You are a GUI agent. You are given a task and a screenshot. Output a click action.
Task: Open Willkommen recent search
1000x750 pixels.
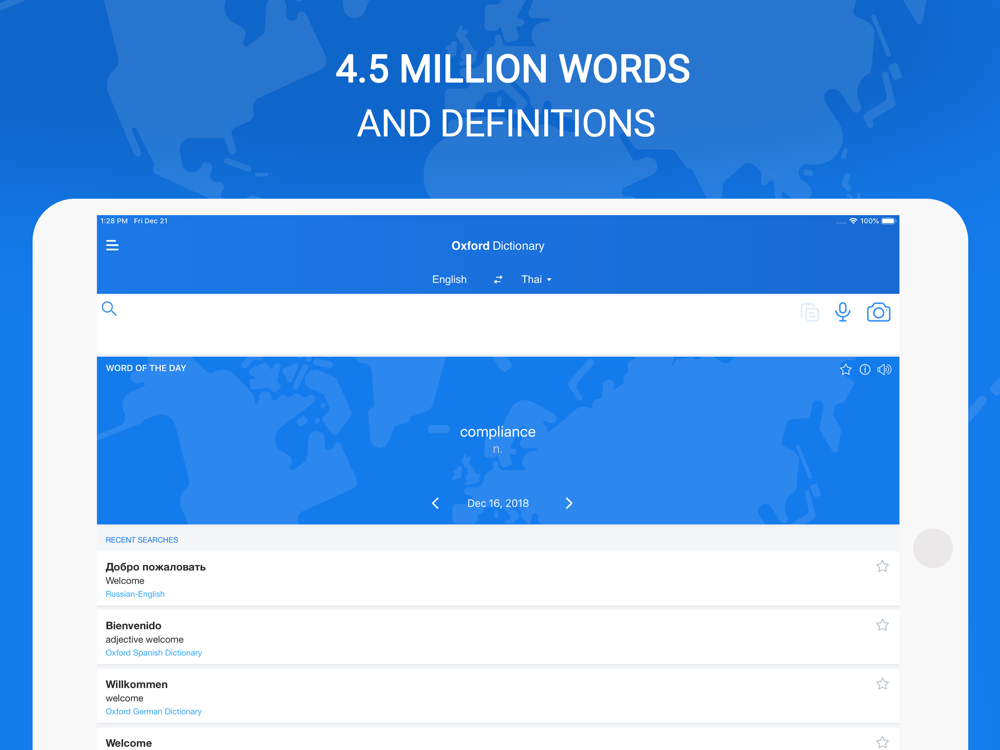pyautogui.click(x=498, y=696)
